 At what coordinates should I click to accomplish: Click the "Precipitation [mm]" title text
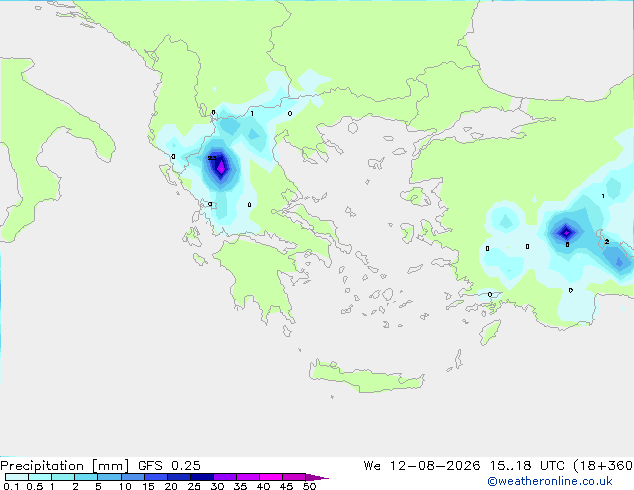(x=65, y=466)
